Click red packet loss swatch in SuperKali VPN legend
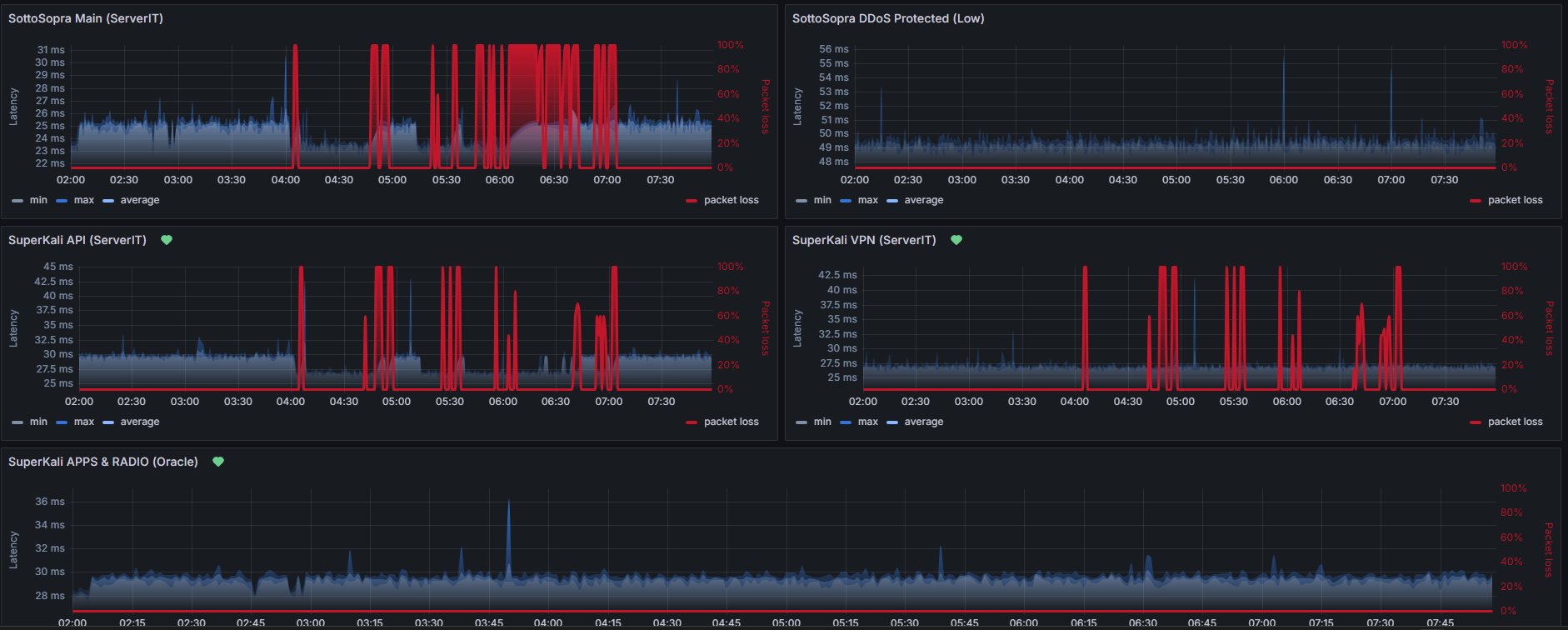This screenshot has height=630, width=1568. click(x=1476, y=422)
